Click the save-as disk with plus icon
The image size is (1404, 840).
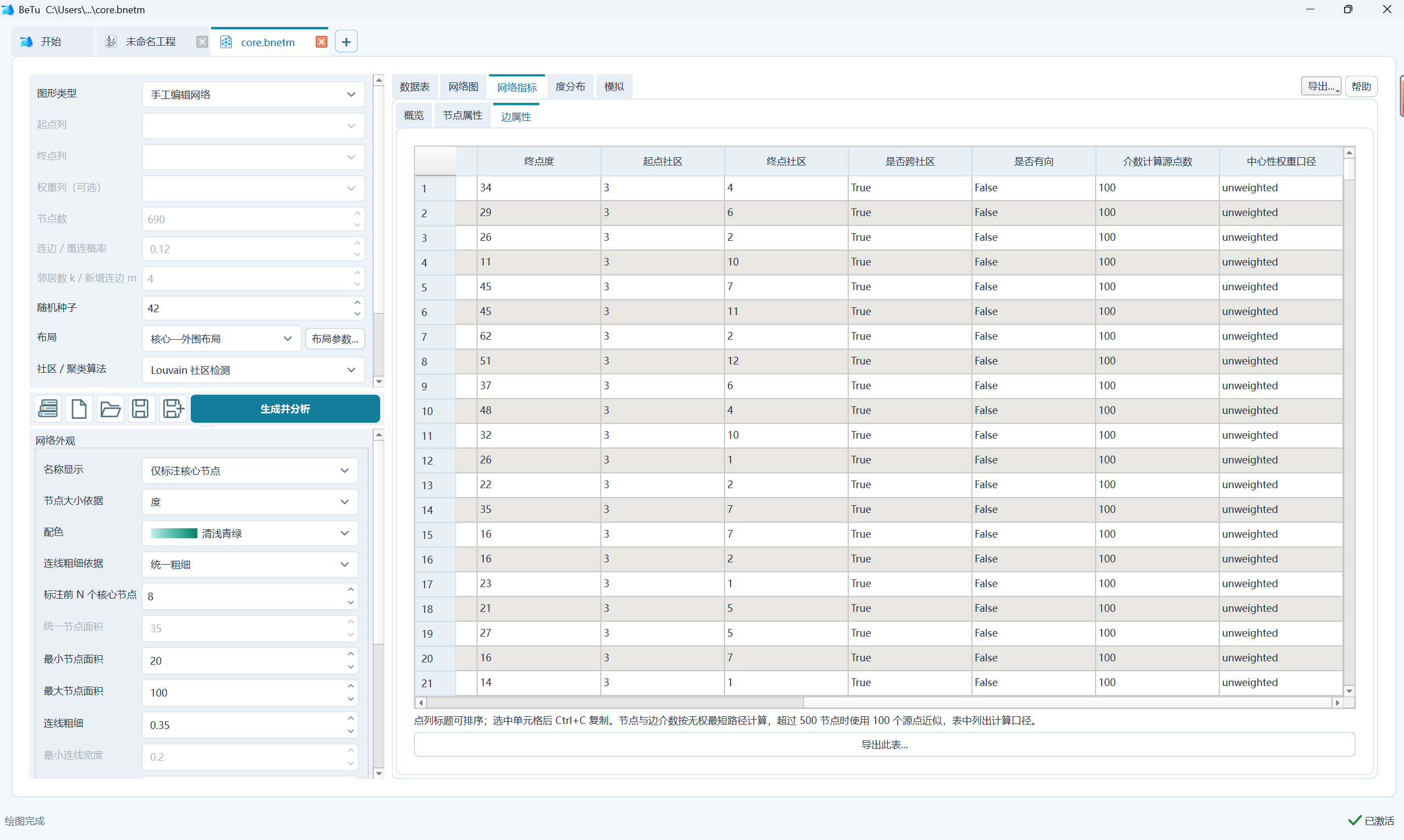[173, 408]
